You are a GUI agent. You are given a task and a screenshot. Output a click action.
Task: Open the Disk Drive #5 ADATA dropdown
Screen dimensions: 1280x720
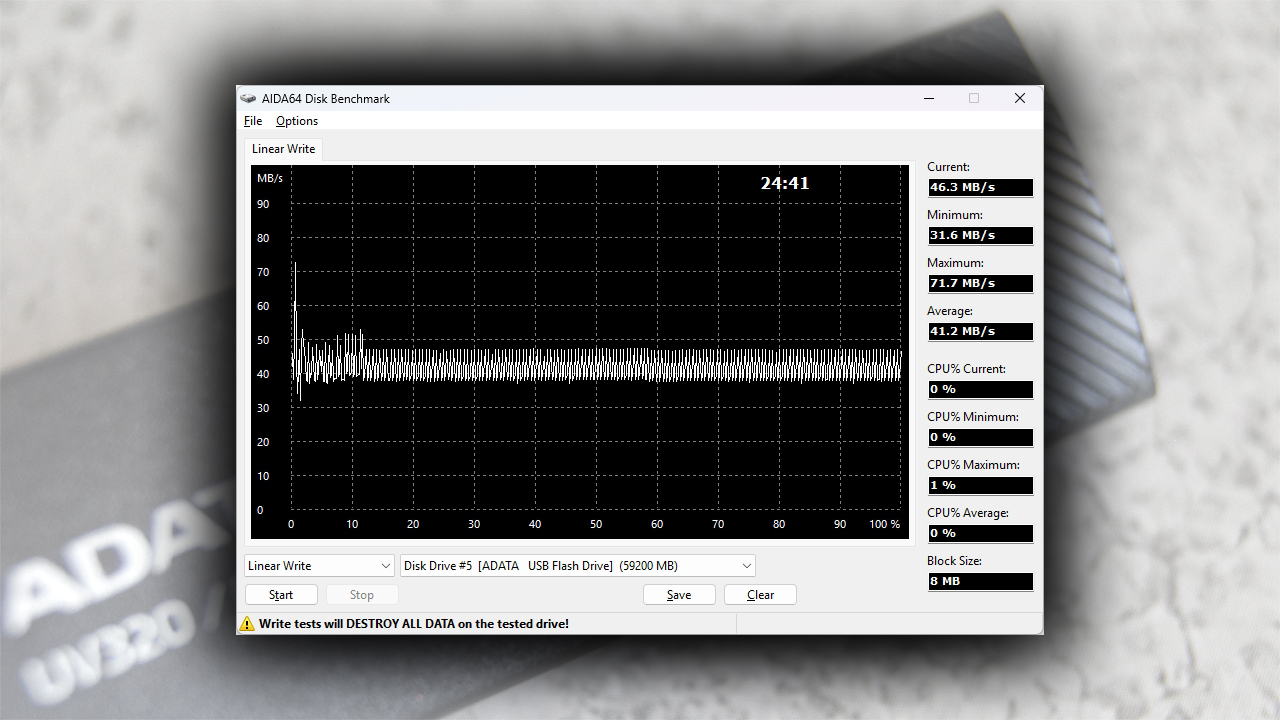[x=577, y=566]
